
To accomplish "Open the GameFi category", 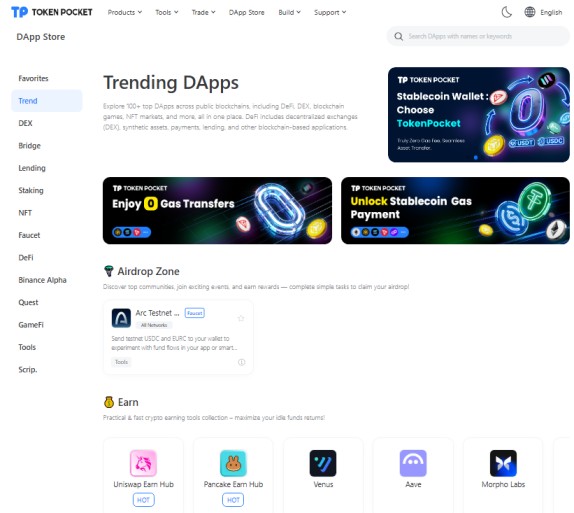I will pyautogui.click(x=31, y=325).
